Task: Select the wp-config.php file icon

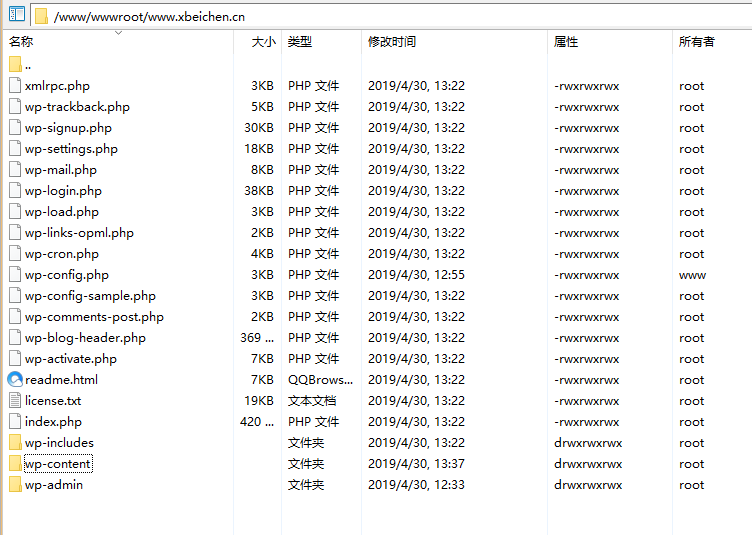Action: point(15,275)
